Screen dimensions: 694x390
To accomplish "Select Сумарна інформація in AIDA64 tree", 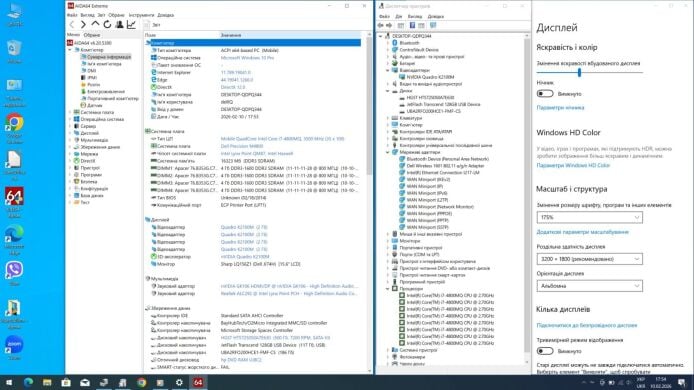I will [105, 57].
